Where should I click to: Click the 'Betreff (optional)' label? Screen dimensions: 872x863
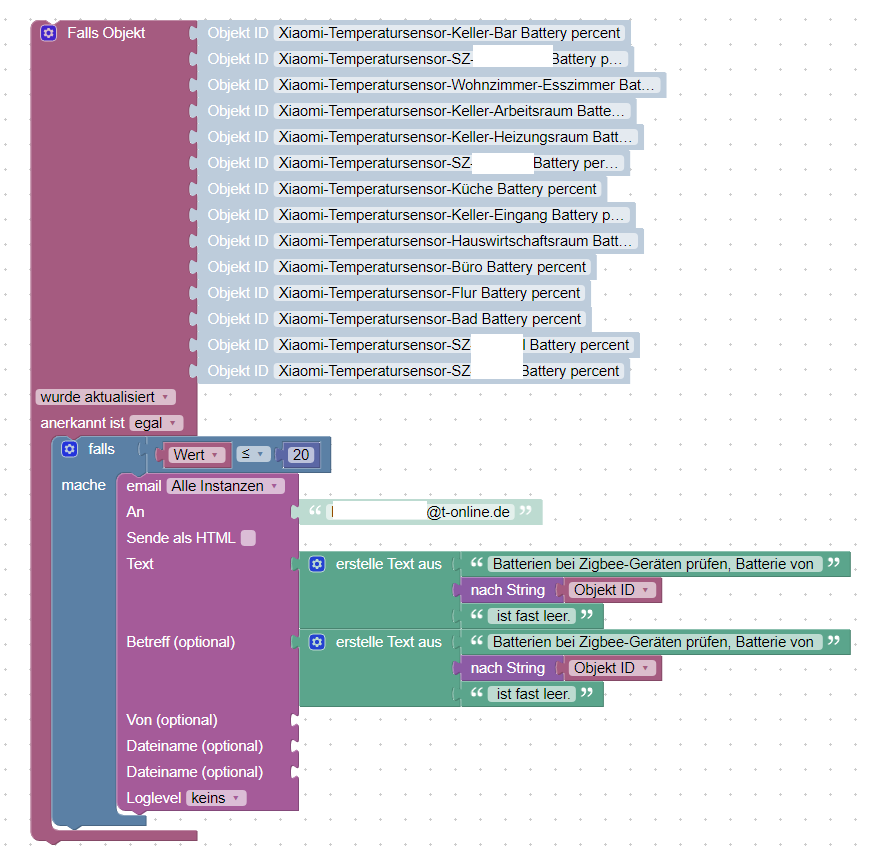[181, 642]
